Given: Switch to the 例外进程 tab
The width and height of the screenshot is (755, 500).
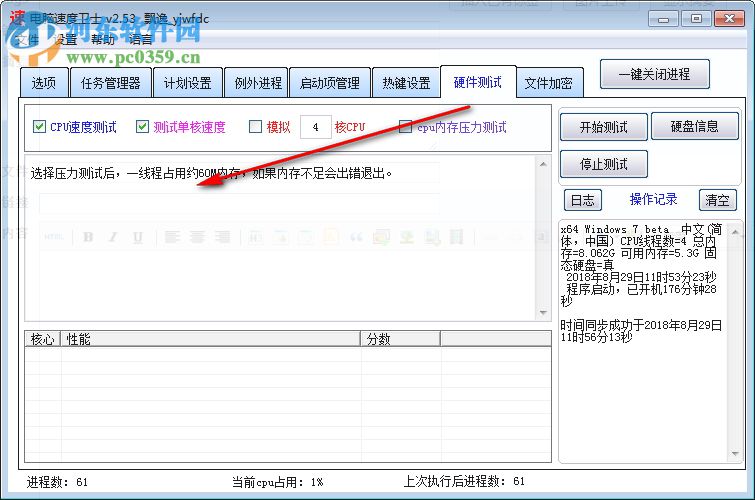Looking at the screenshot, I should (x=258, y=83).
